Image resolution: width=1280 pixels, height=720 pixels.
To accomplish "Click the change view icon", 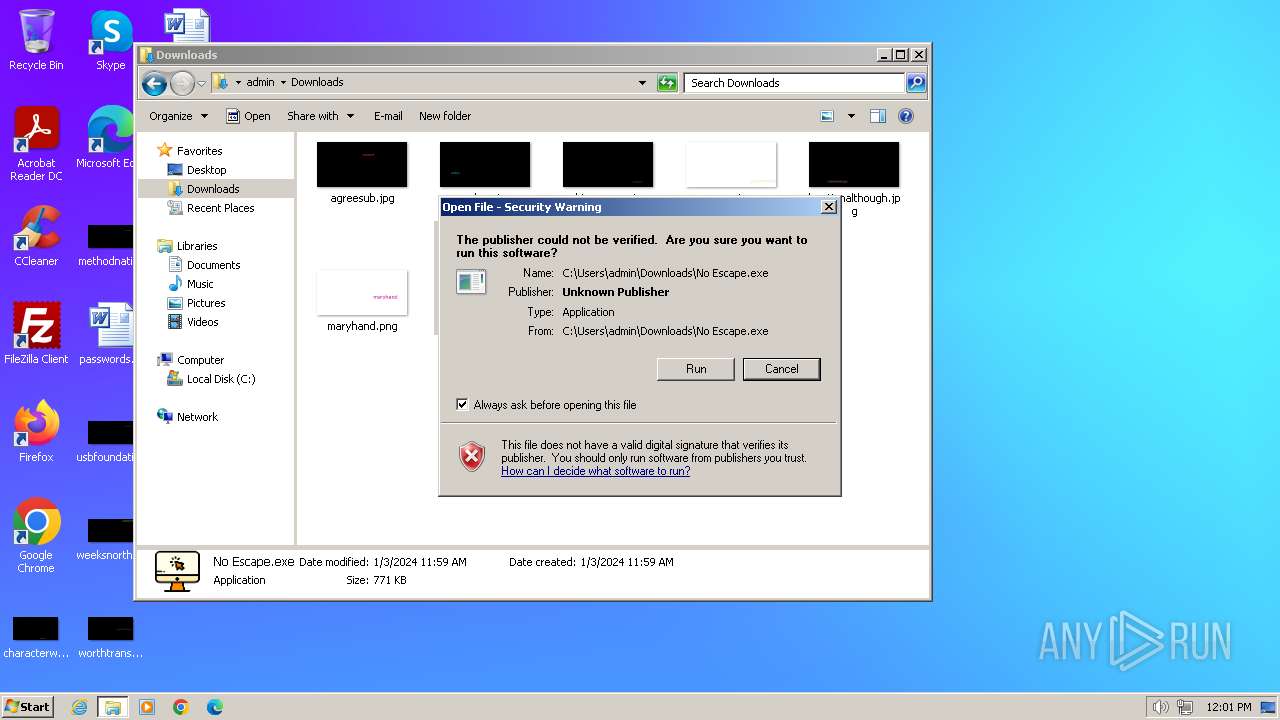I will [827, 116].
